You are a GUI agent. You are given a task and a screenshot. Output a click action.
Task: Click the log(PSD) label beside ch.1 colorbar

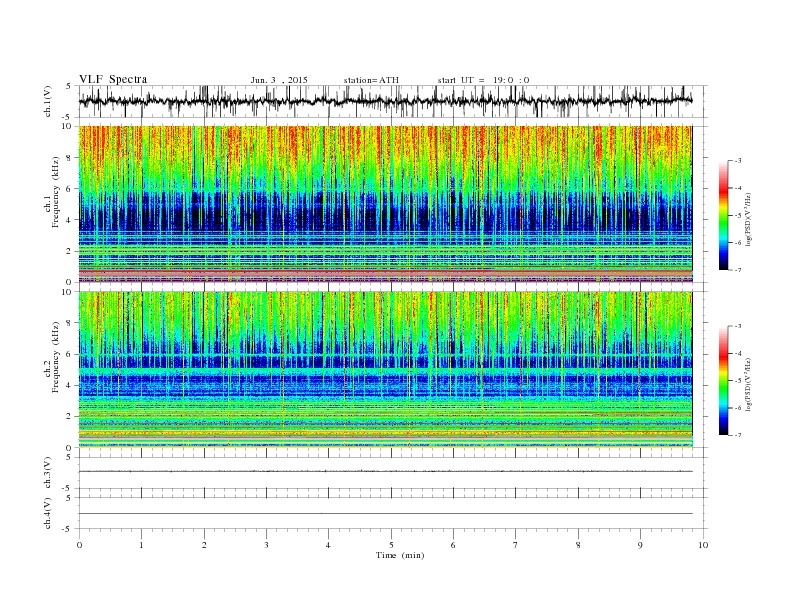point(748,218)
